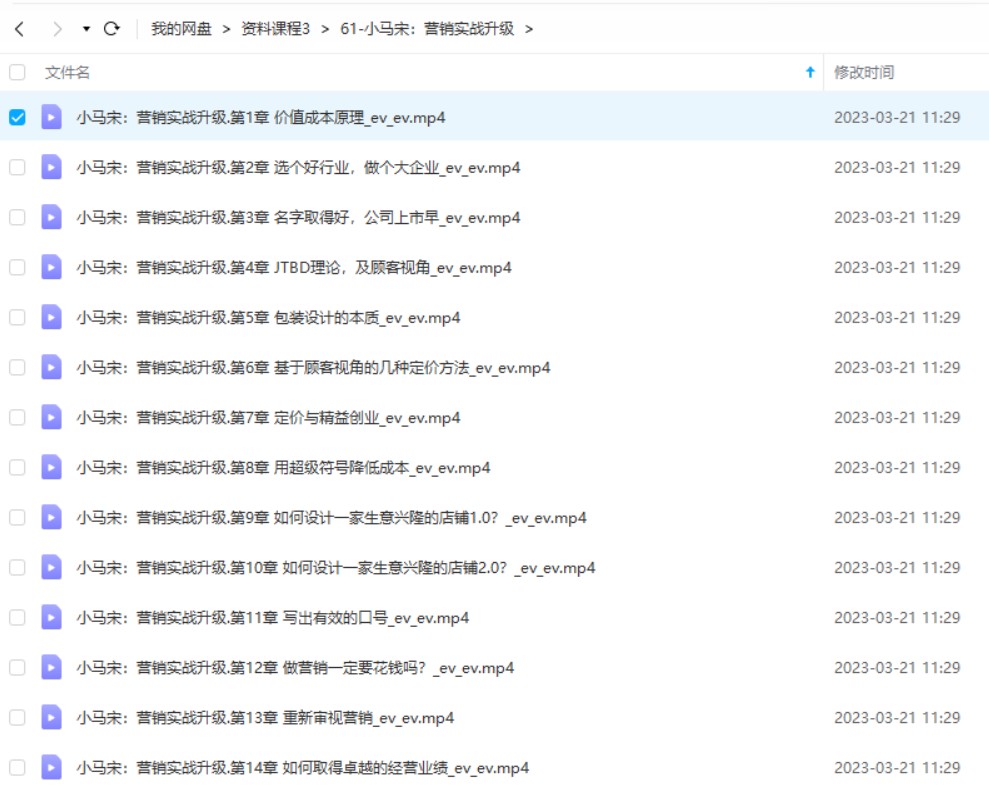Click video icon for 第5章 包装设计的本质
The width and height of the screenshot is (989, 801).
[51, 317]
